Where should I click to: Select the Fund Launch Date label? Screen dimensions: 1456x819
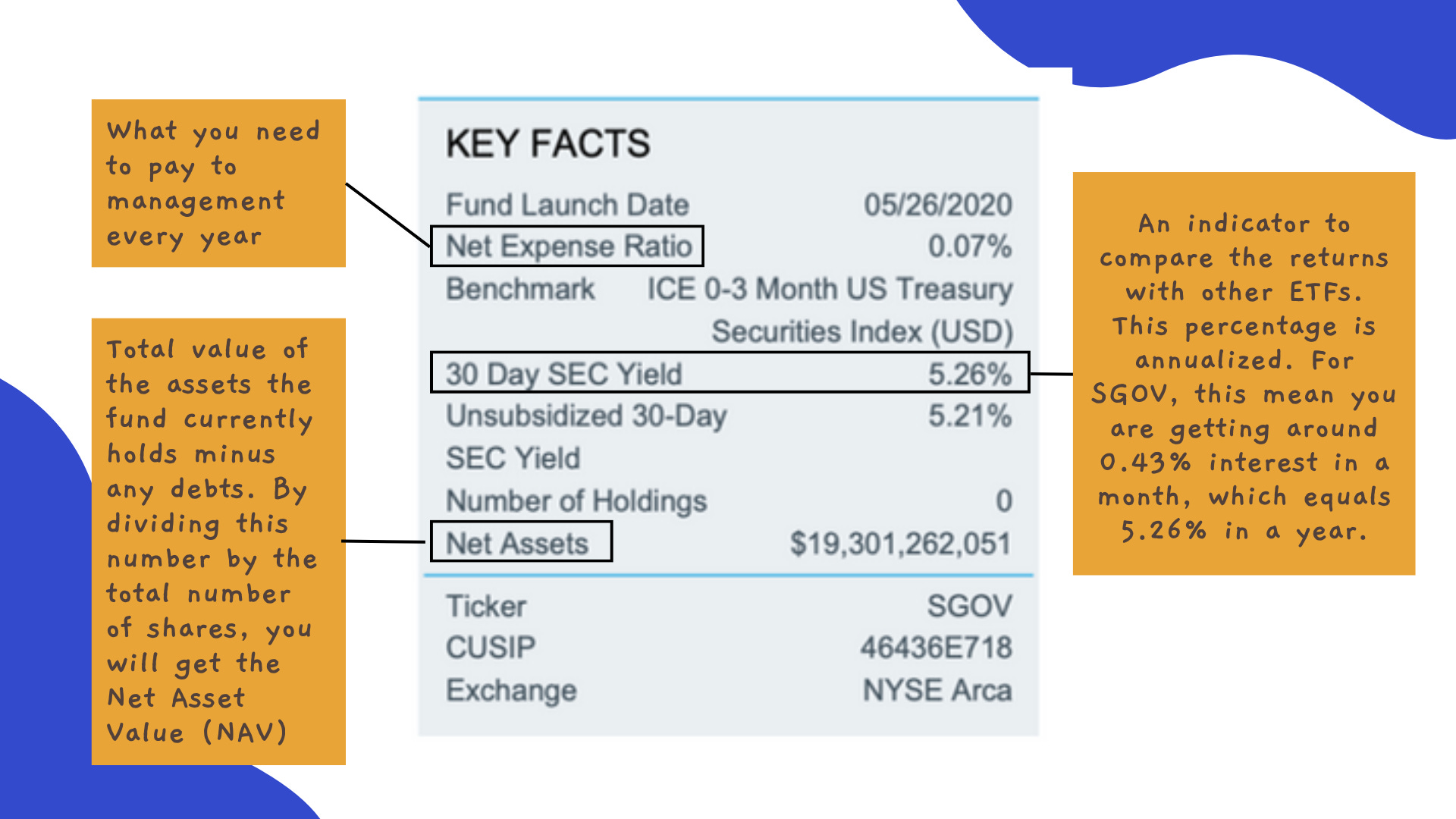click(566, 205)
